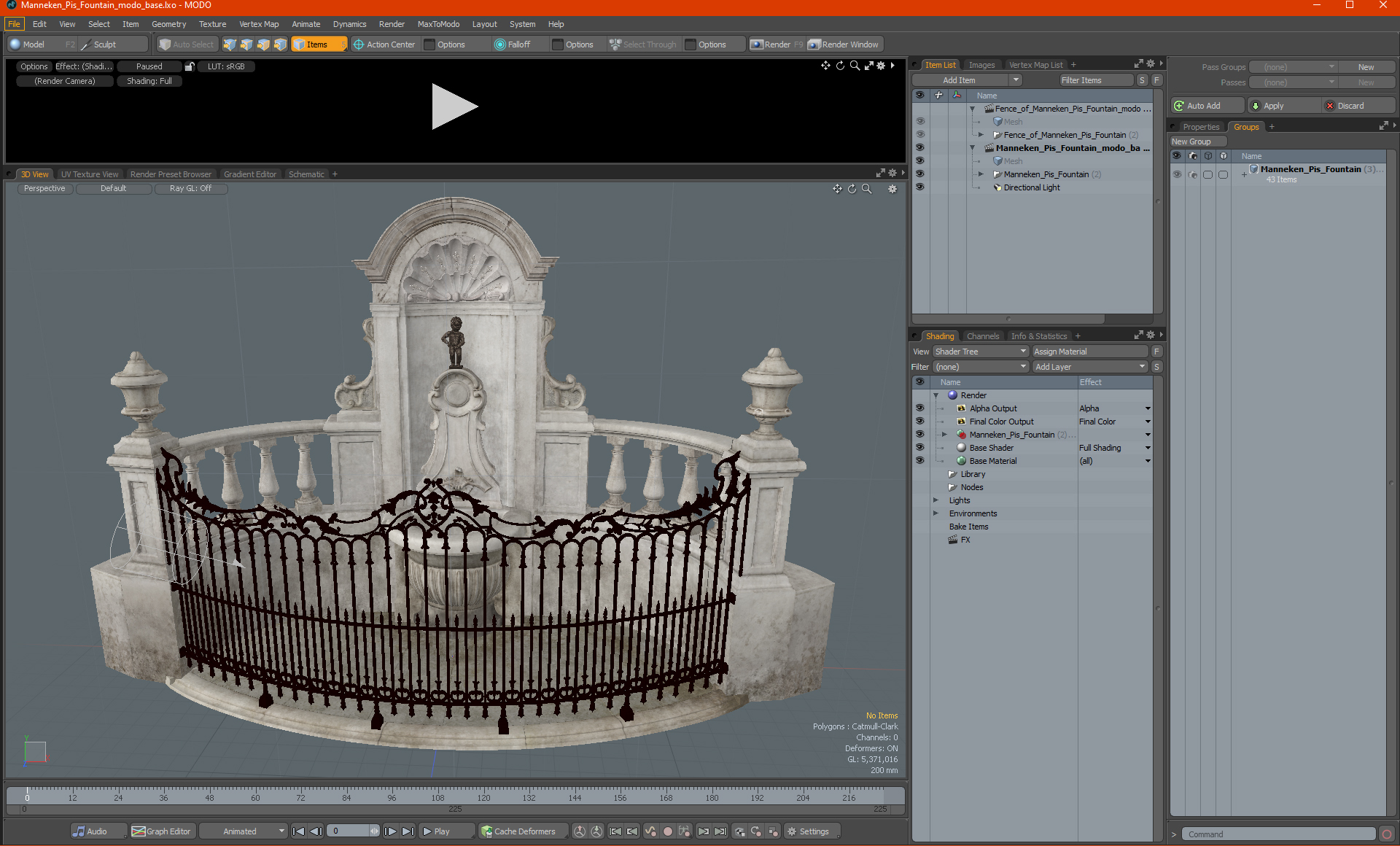
Task: Hide Base Material layer
Action: [919, 461]
